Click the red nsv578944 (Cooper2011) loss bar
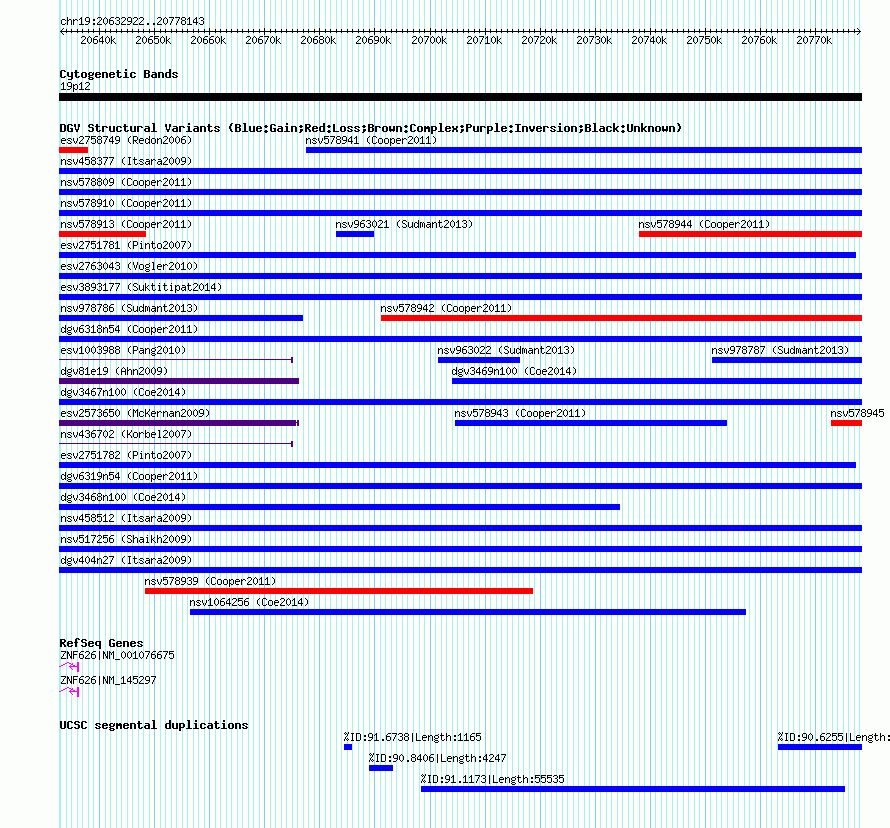 point(750,234)
